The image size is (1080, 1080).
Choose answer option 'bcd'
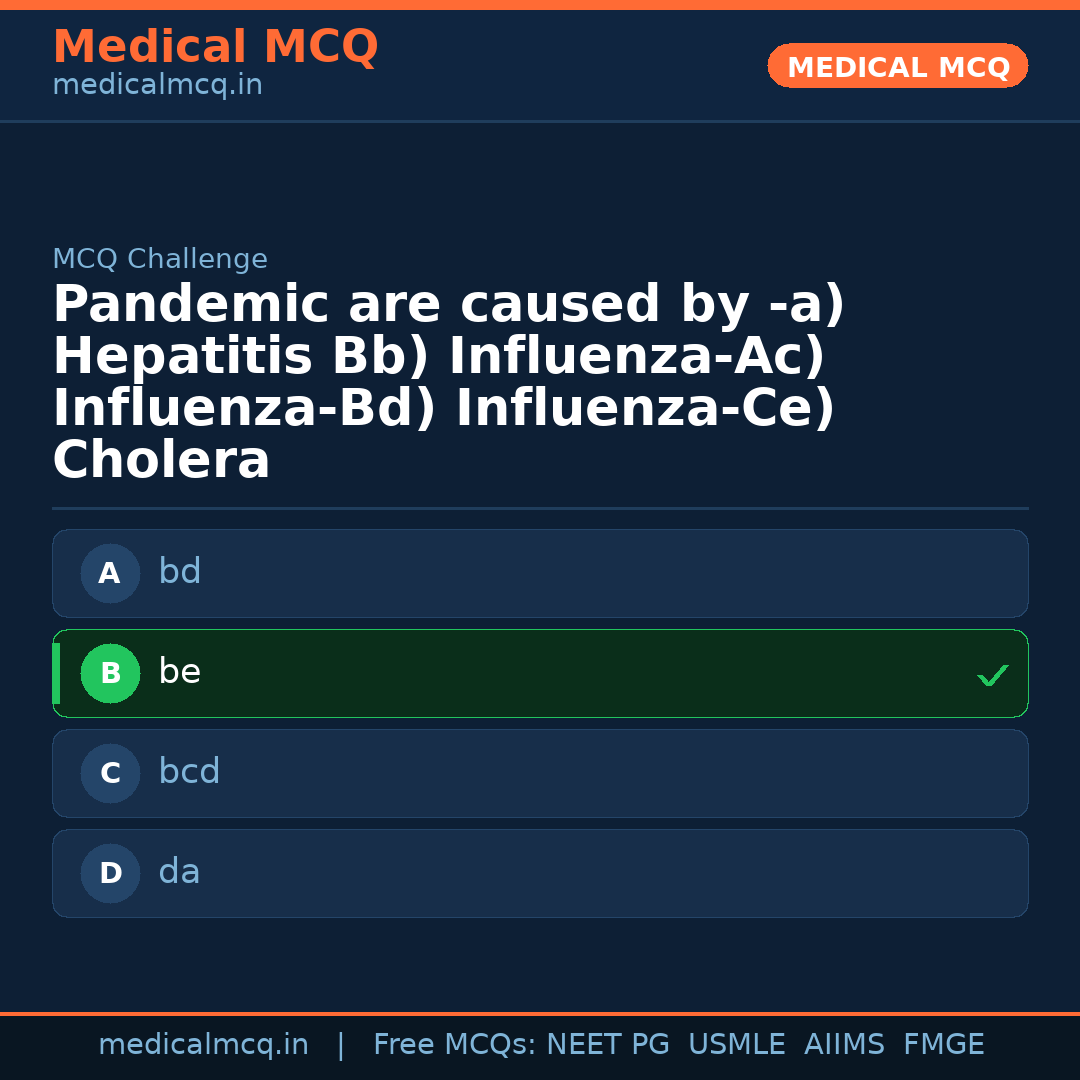click(x=540, y=773)
